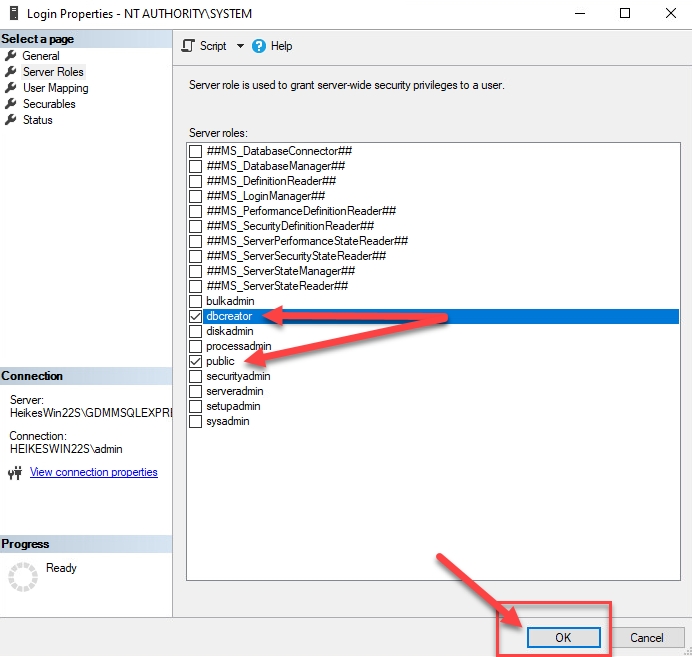Minimize the Login Properties window
The image size is (692, 657).
(x=580, y=13)
